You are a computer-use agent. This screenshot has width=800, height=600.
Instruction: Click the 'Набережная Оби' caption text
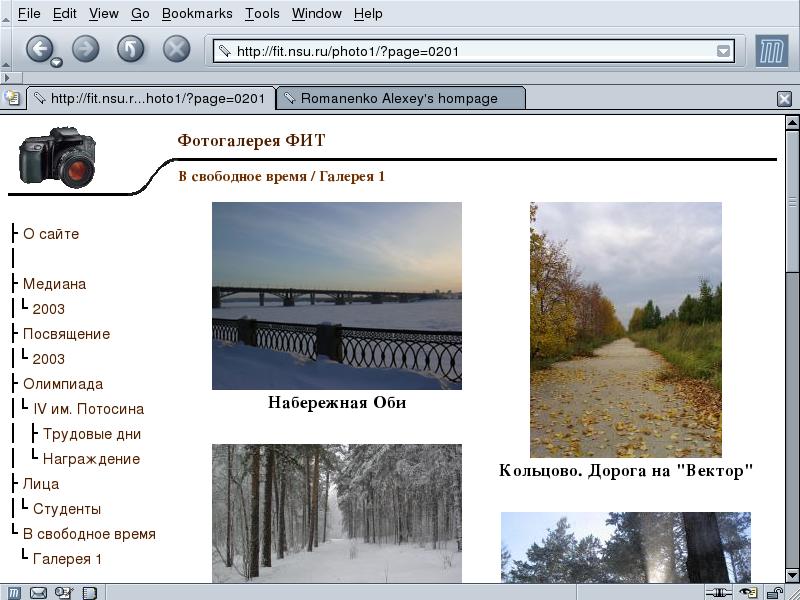(x=337, y=403)
